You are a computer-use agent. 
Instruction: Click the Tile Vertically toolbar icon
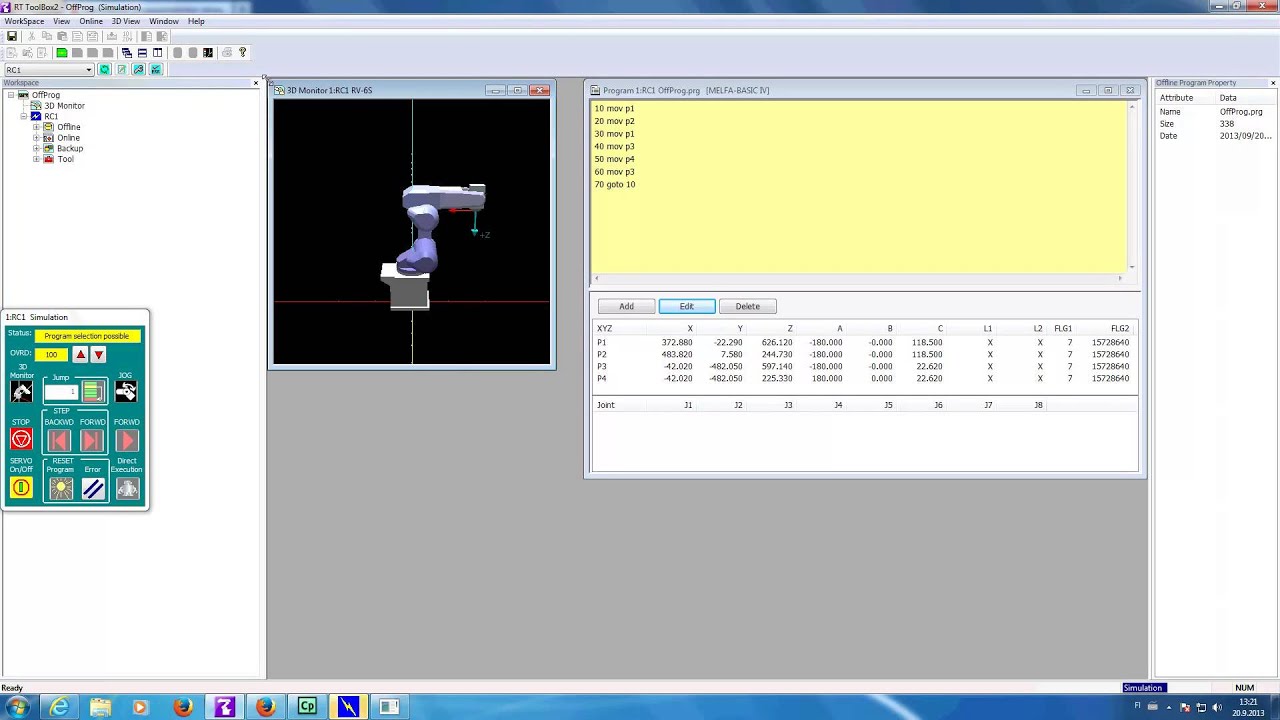[x=157, y=53]
